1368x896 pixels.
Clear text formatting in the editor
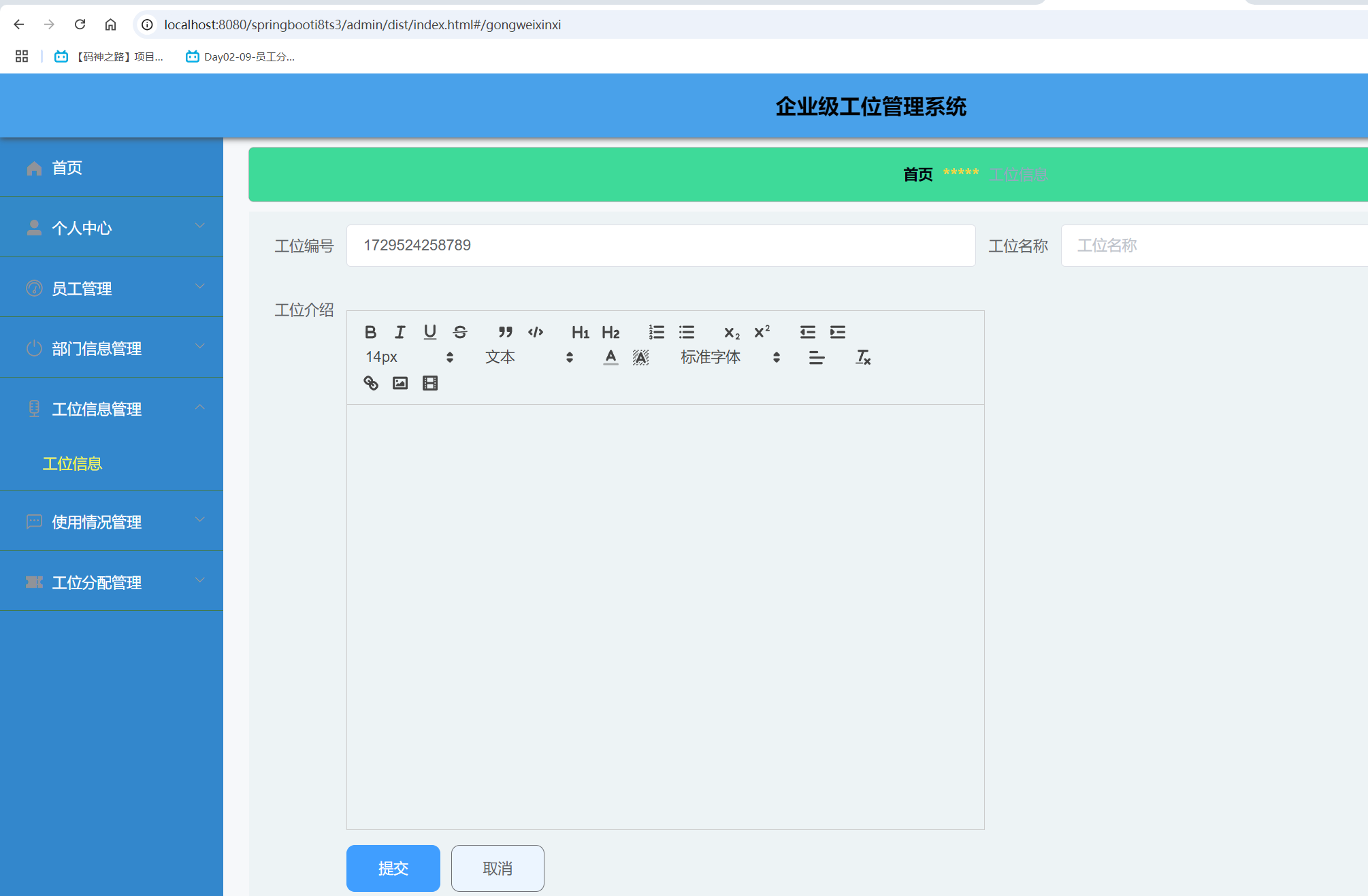tap(862, 357)
